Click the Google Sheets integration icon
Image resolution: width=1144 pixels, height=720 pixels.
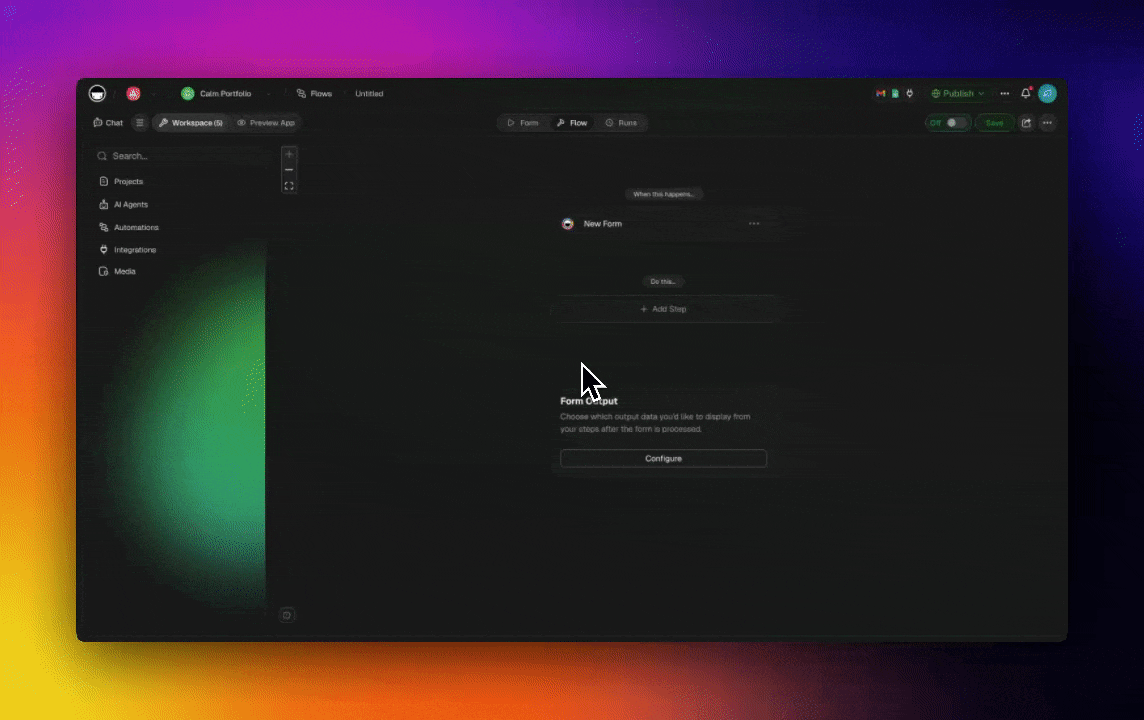tap(895, 94)
